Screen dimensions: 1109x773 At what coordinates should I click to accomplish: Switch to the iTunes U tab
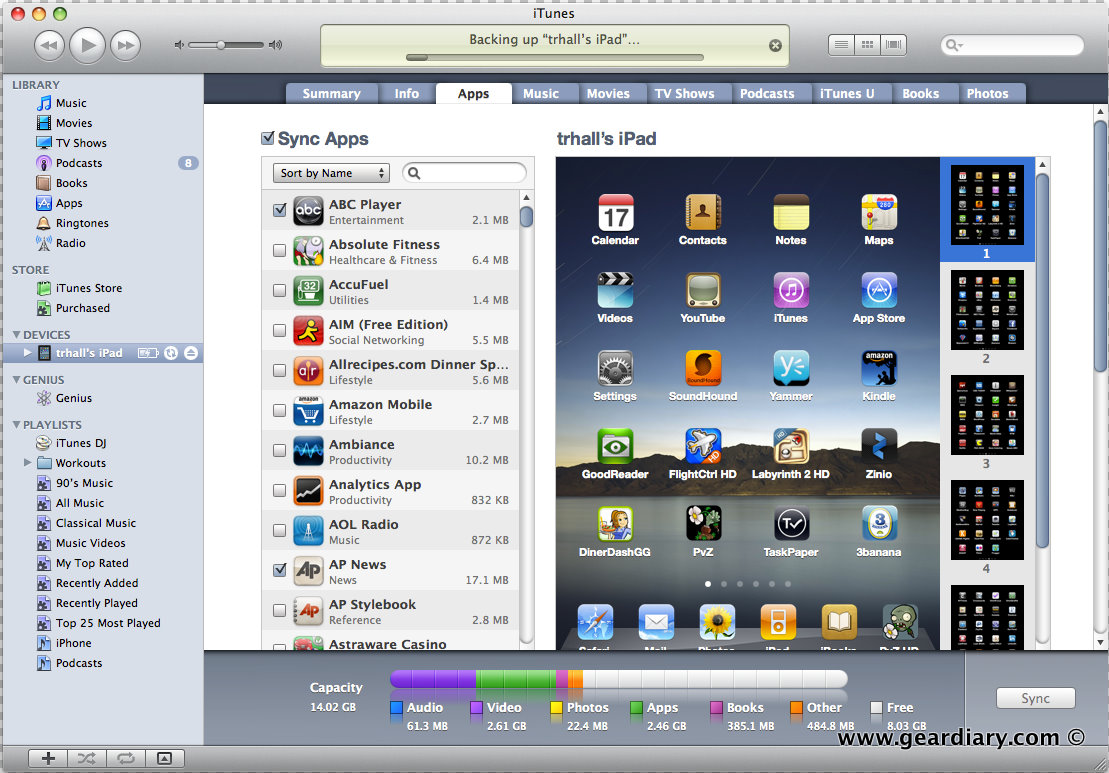pos(847,93)
